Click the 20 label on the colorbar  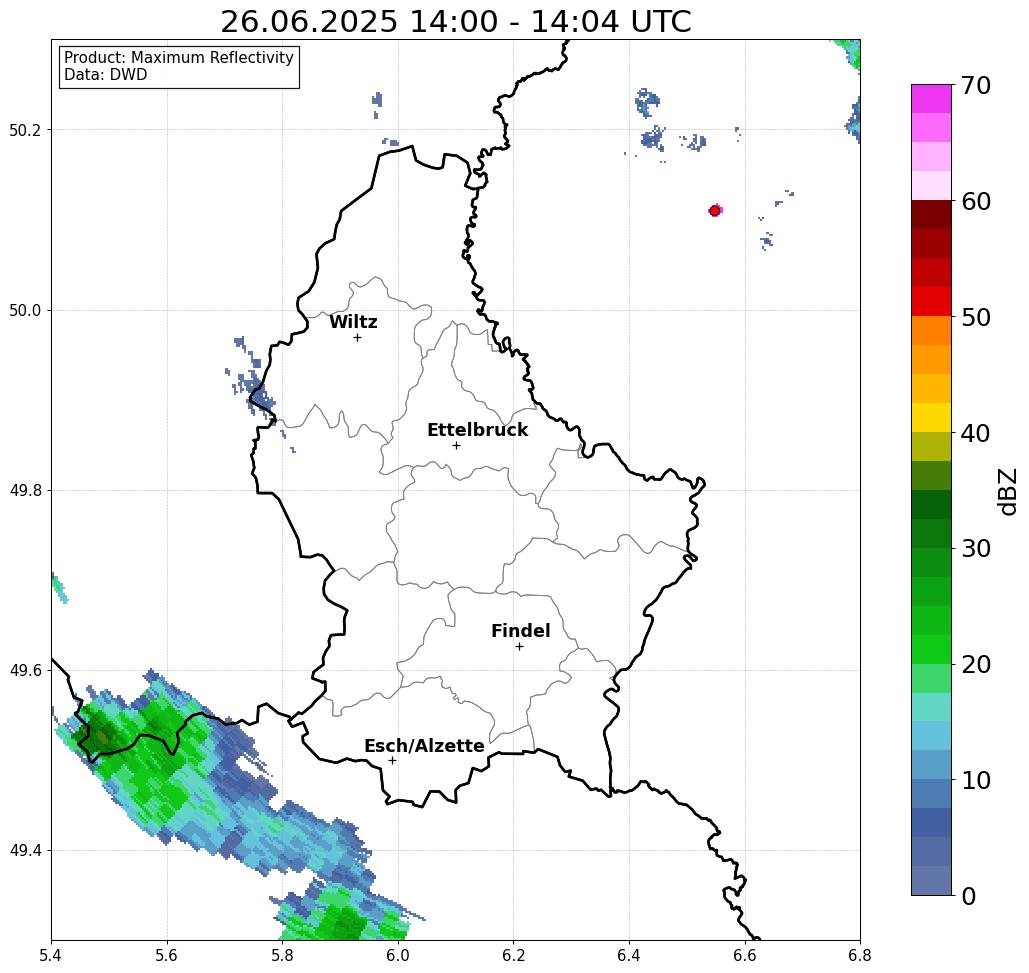(x=976, y=665)
